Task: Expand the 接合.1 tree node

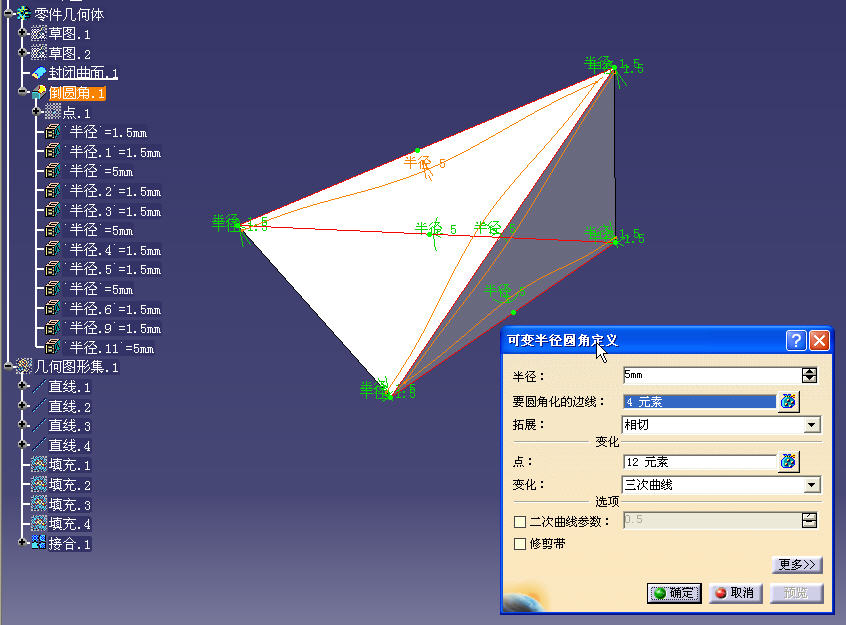Action: click(22, 542)
